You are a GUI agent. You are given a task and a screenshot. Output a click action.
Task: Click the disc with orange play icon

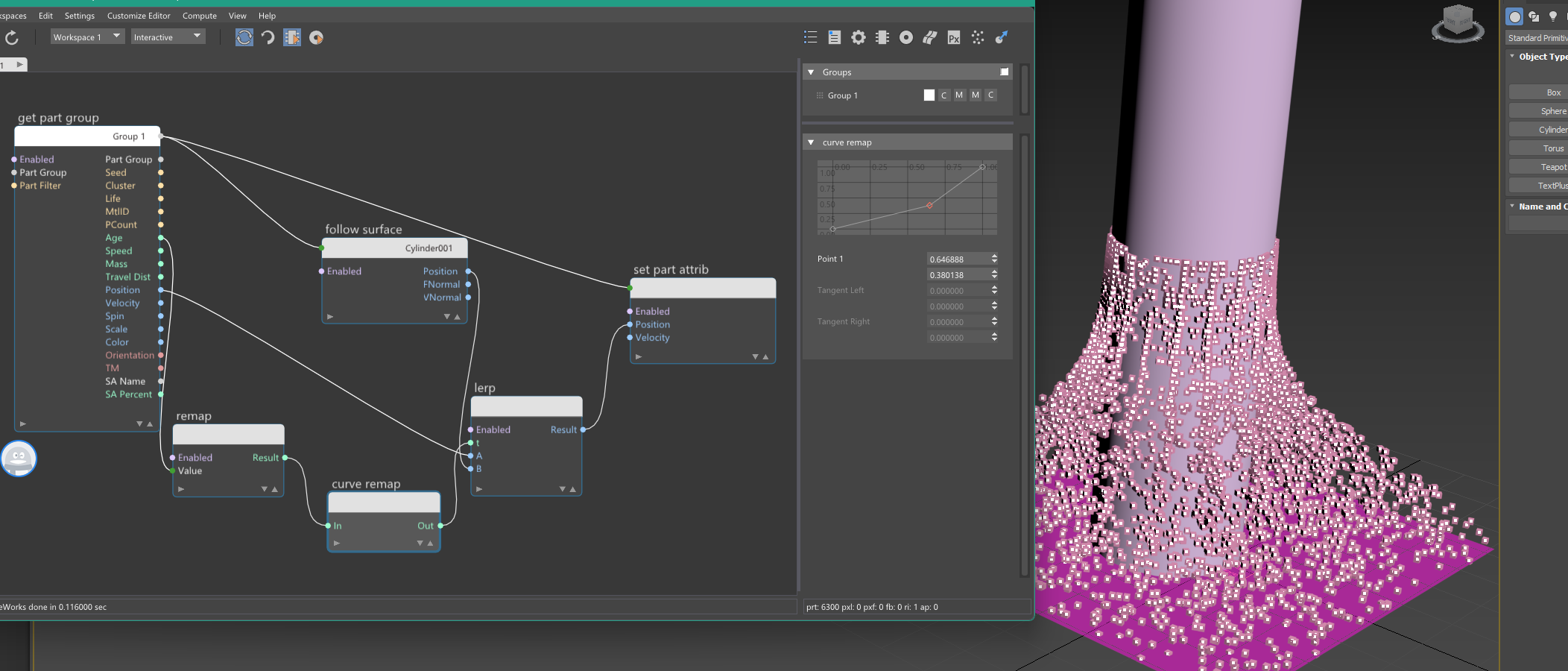tap(316, 37)
